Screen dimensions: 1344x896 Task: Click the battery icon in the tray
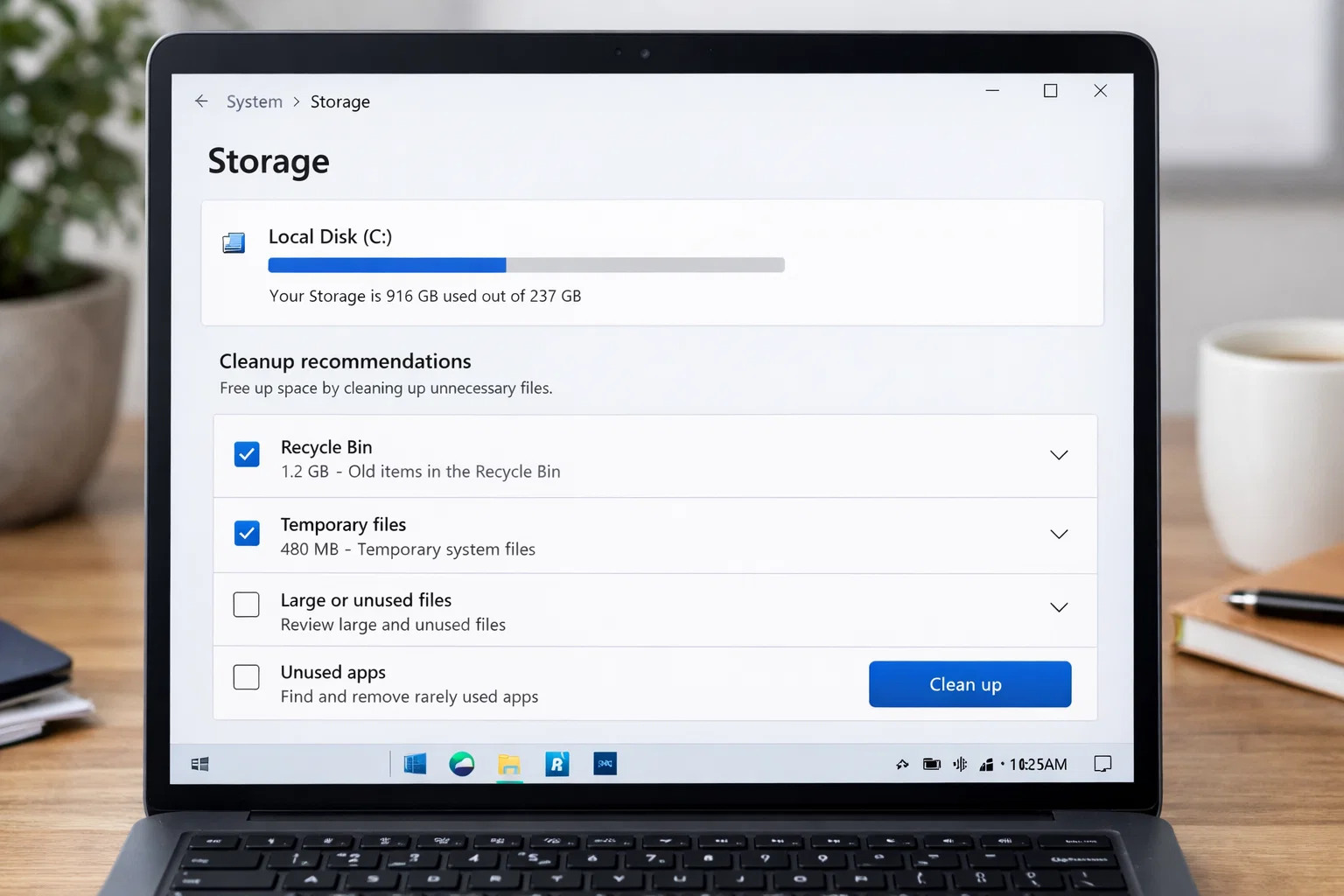click(x=932, y=765)
